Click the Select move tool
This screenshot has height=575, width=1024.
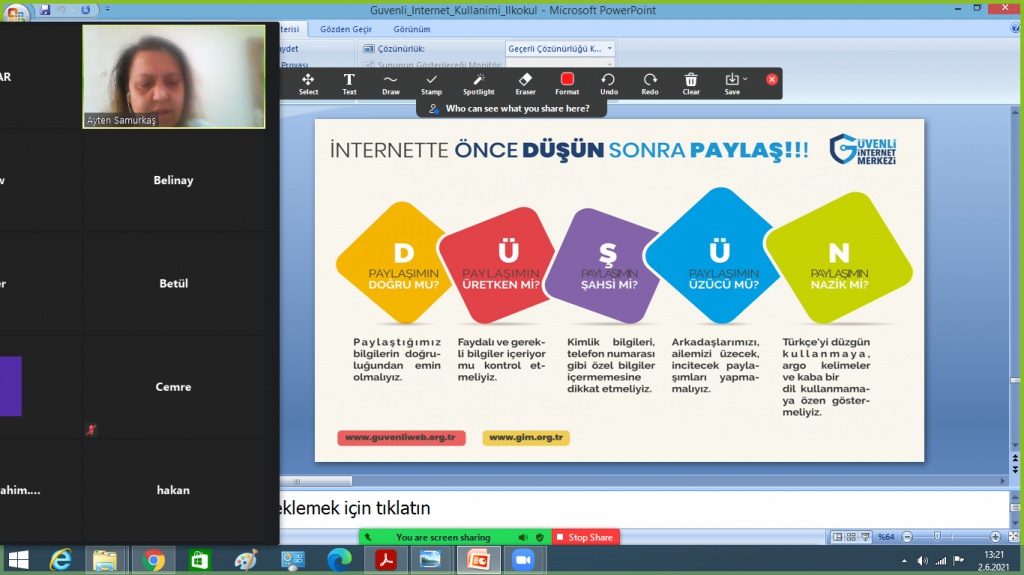click(x=308, y=82)
